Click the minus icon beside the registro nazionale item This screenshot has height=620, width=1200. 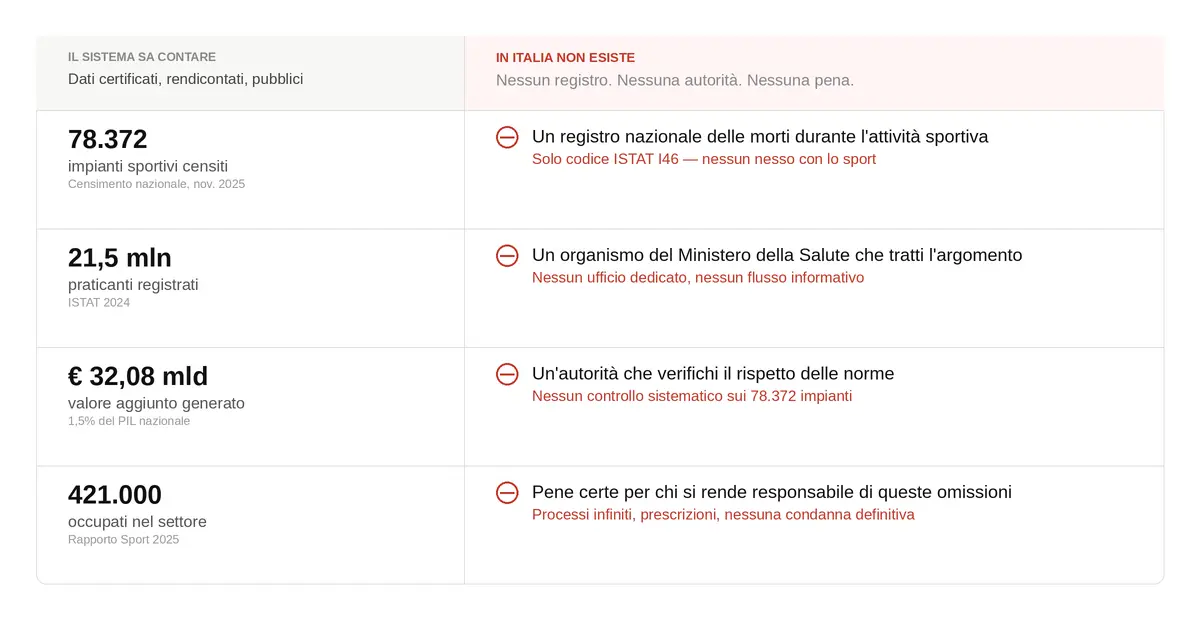(x=507, y=137)
